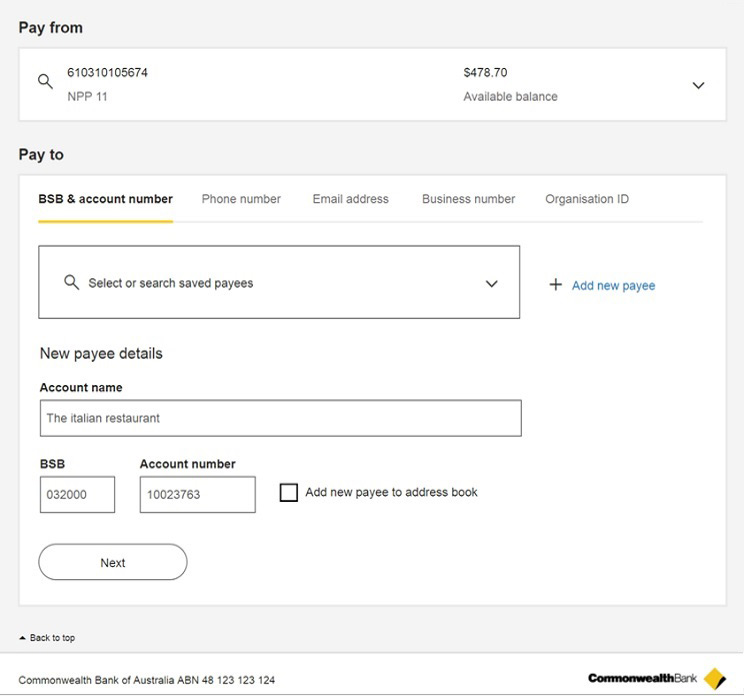Tick Add new payee to address book
Screen dimensions: 744x696
(x=289, y=493)
